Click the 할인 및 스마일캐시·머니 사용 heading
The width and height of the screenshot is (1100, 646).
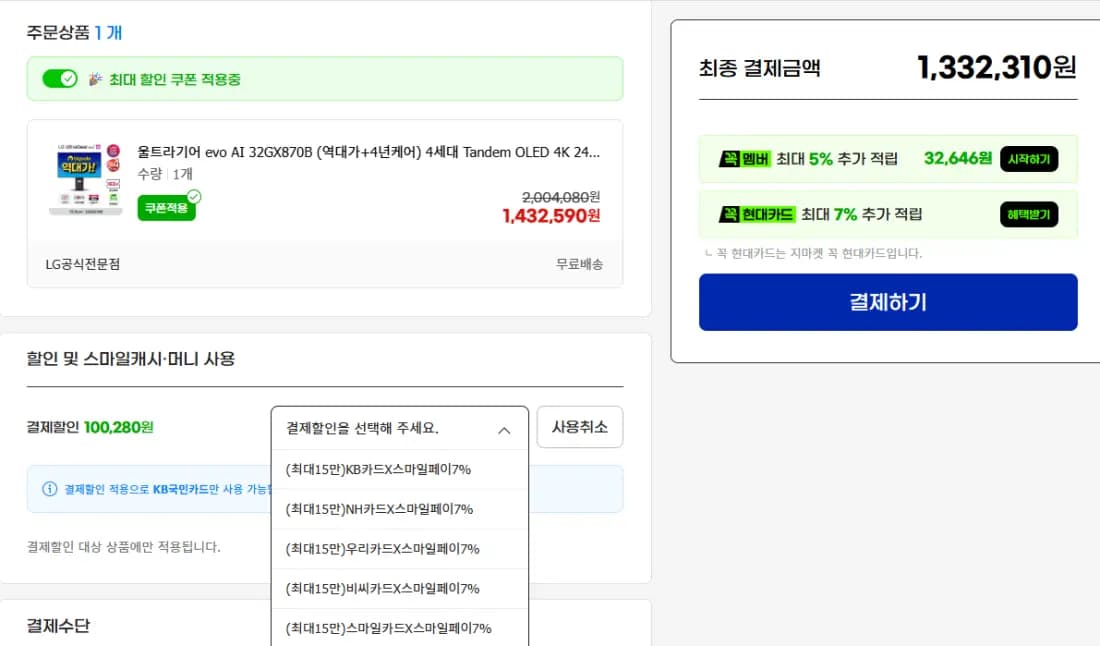130,358
